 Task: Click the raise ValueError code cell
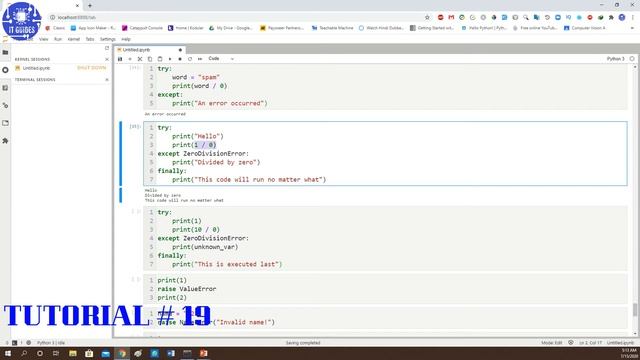(x=385, y=289)
